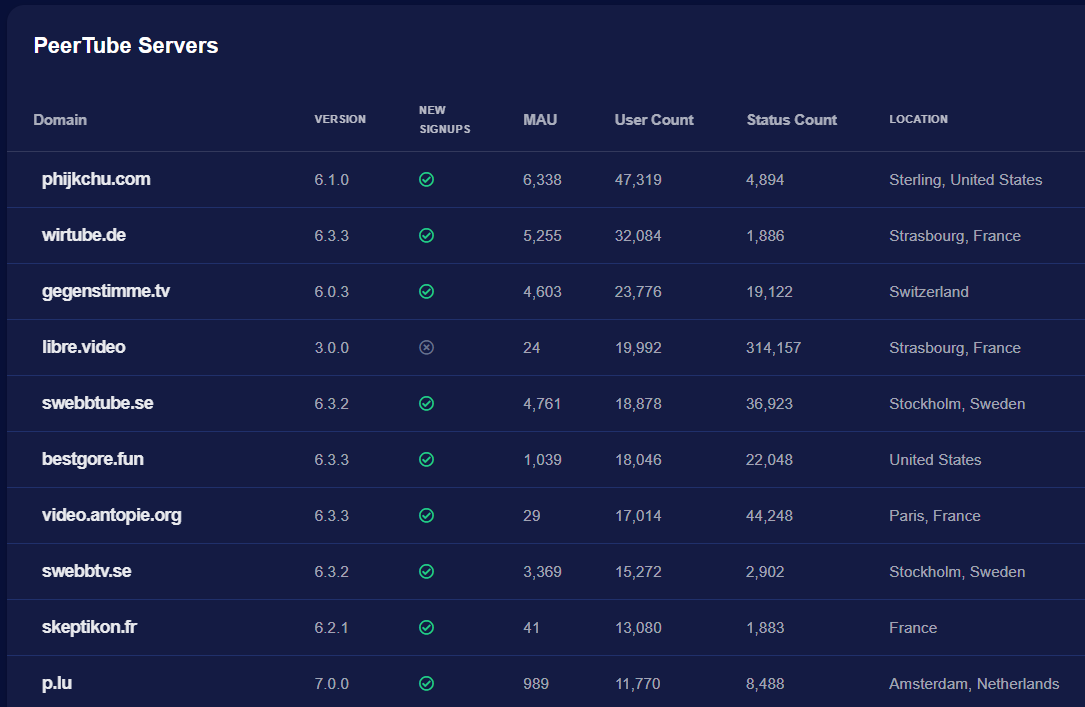Click status count 4,894

[765, 180]
